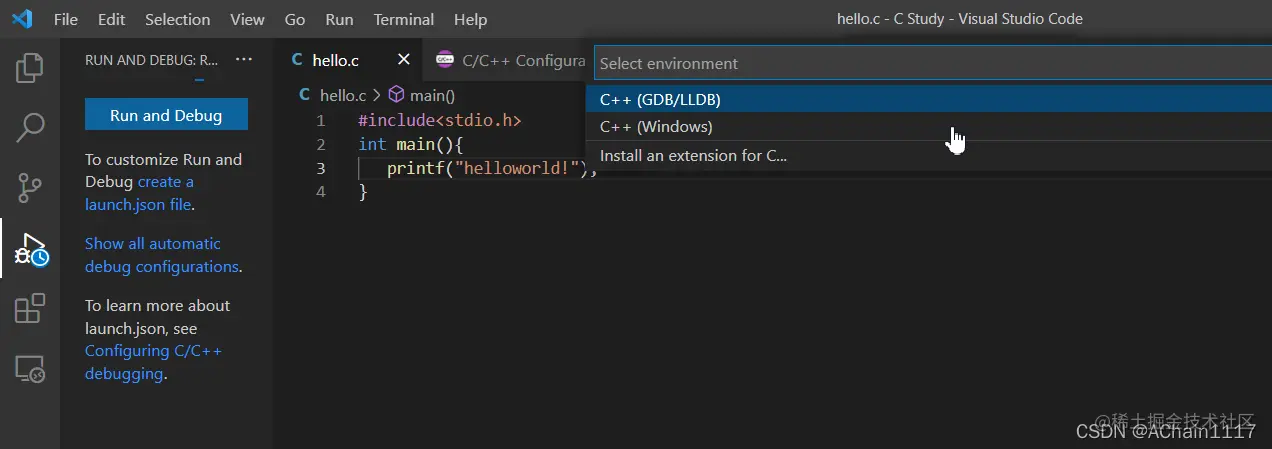The image size is (1272, 449).
Task: Open the Help menu
Action: click(x=470, y=19)
